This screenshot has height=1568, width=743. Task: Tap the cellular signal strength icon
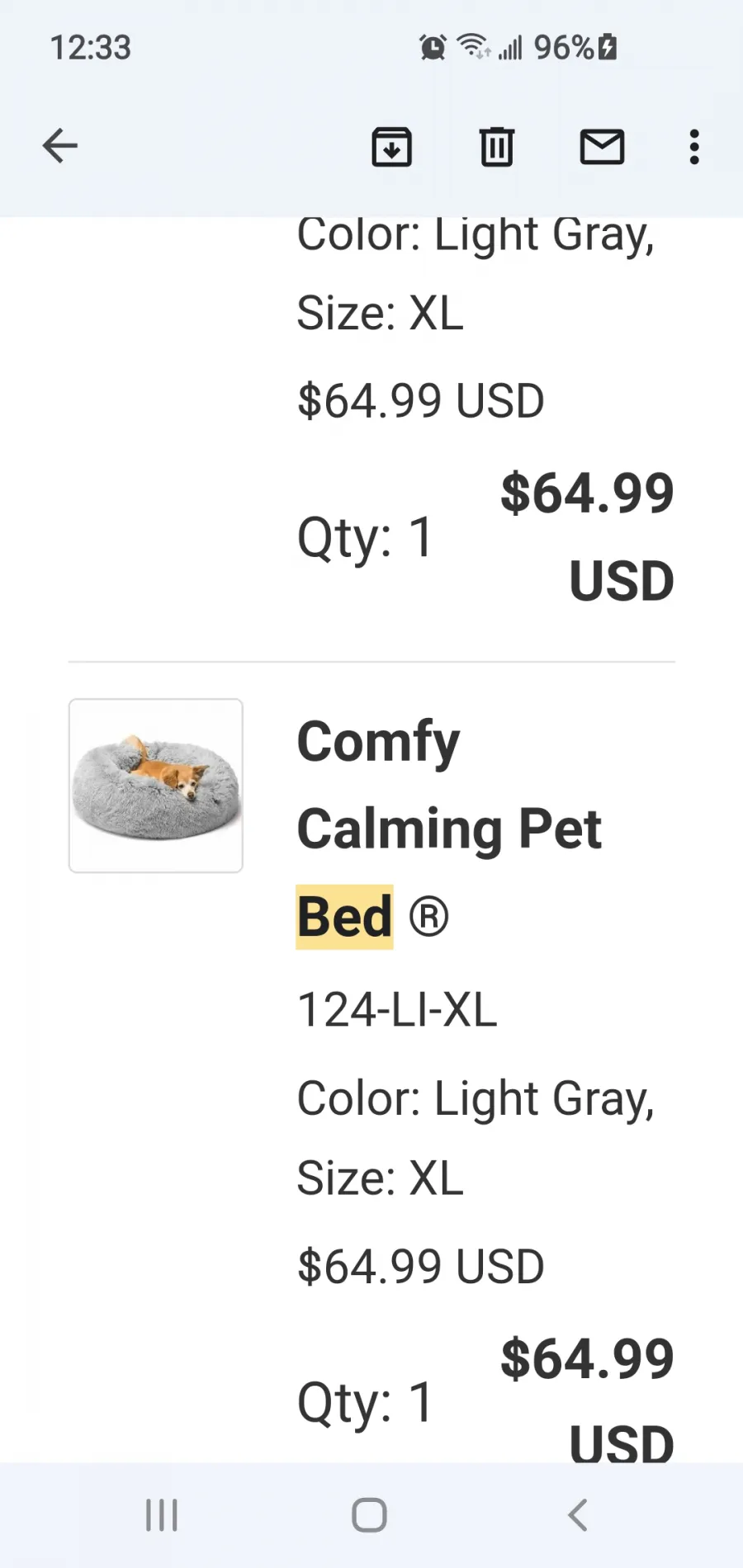click(511, 47)
